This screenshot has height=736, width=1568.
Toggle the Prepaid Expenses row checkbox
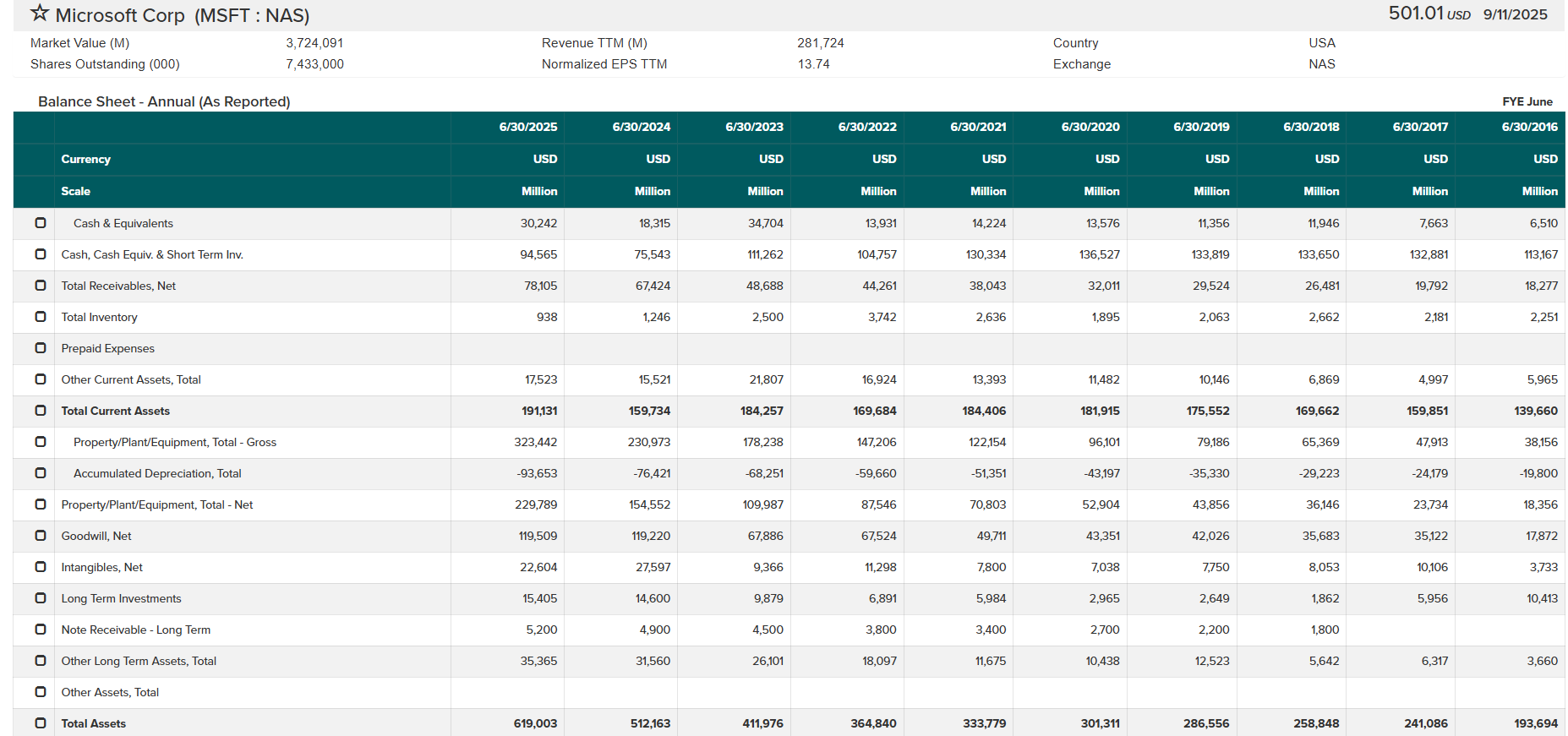click(x=41, y=348)
